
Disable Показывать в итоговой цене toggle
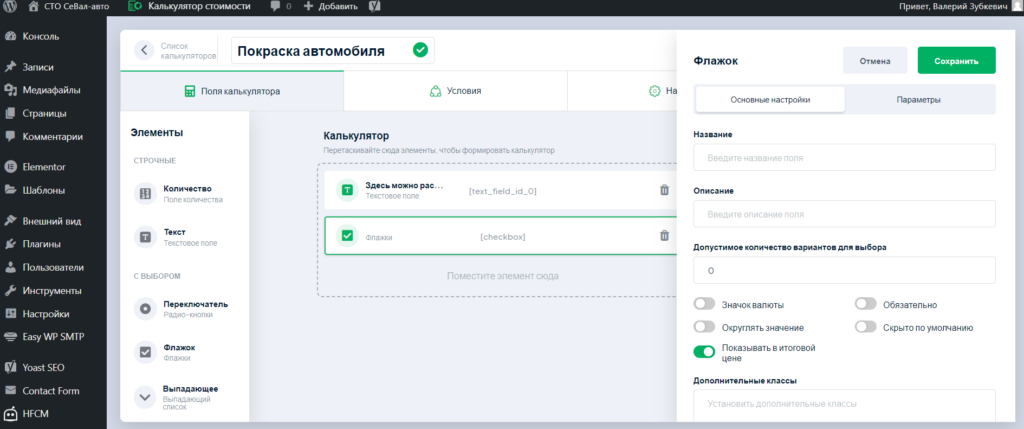tap(704, 352)
